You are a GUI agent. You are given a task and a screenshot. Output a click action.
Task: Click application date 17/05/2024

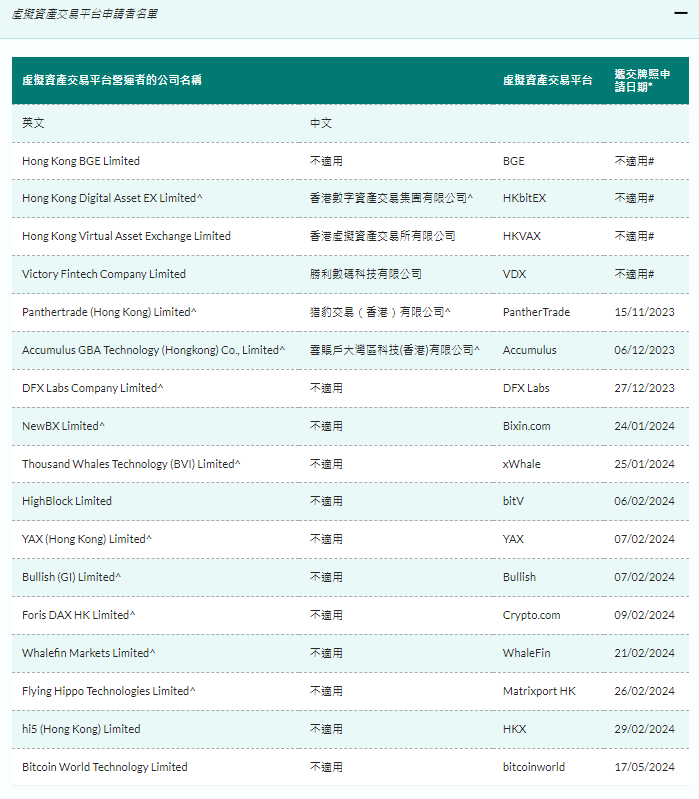644,767
